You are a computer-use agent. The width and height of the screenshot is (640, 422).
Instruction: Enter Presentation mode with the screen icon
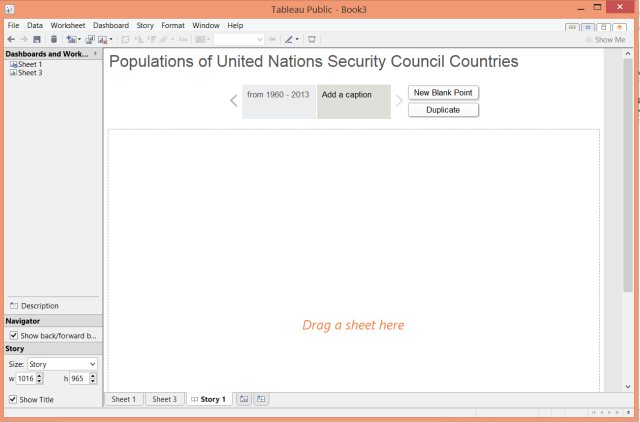(312, 39)
